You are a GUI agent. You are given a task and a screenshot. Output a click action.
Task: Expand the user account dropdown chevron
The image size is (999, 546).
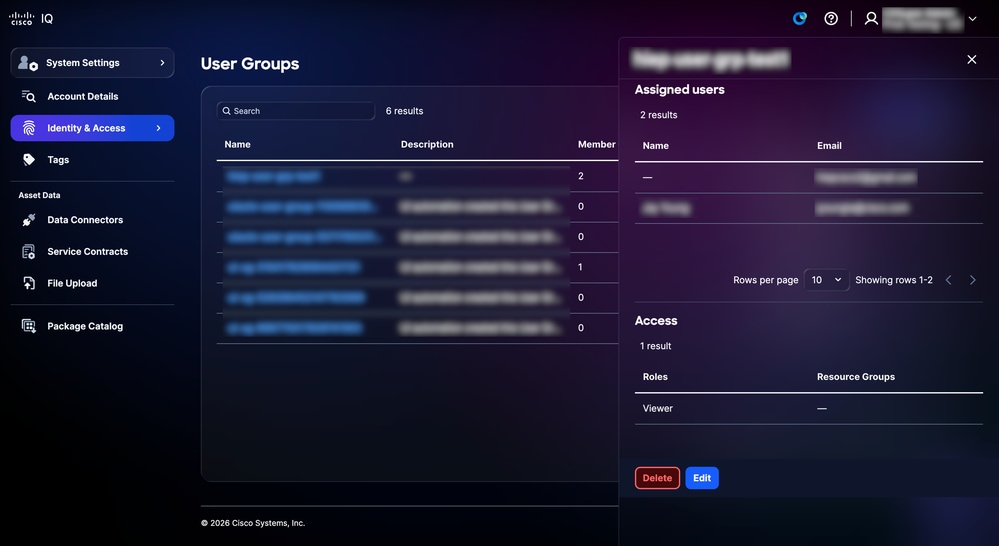972,19
